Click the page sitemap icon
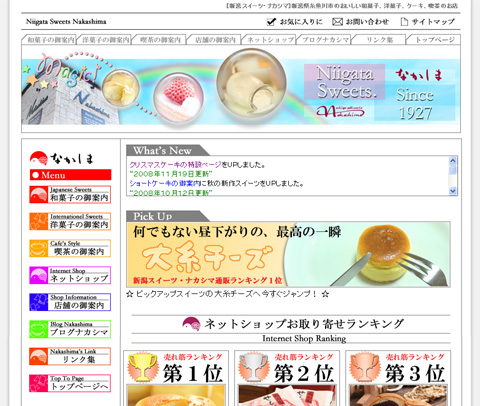 pyautogui.click(x=404, y=22)
